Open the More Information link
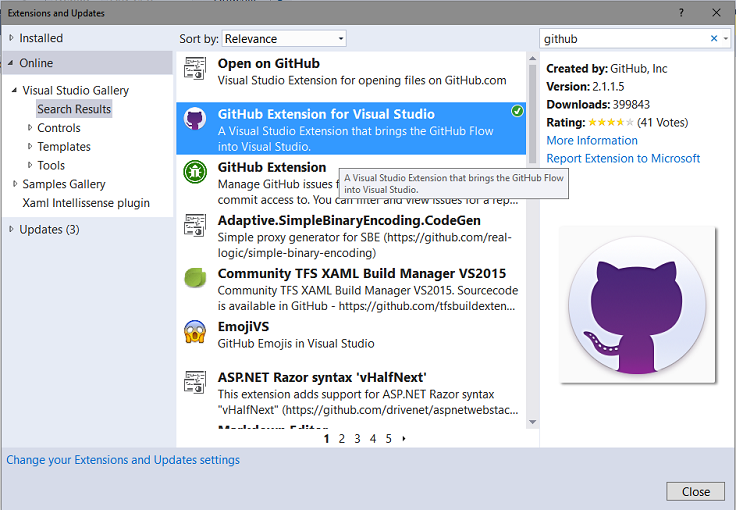Viewport: 736px width, 510px height. 592,140
